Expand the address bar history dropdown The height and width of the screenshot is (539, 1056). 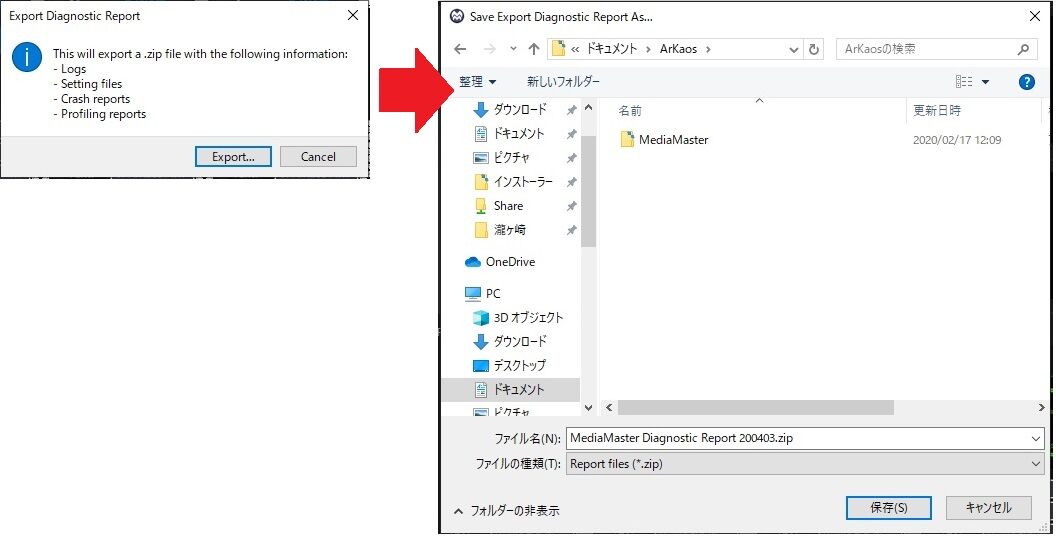(x=794, y=49)
